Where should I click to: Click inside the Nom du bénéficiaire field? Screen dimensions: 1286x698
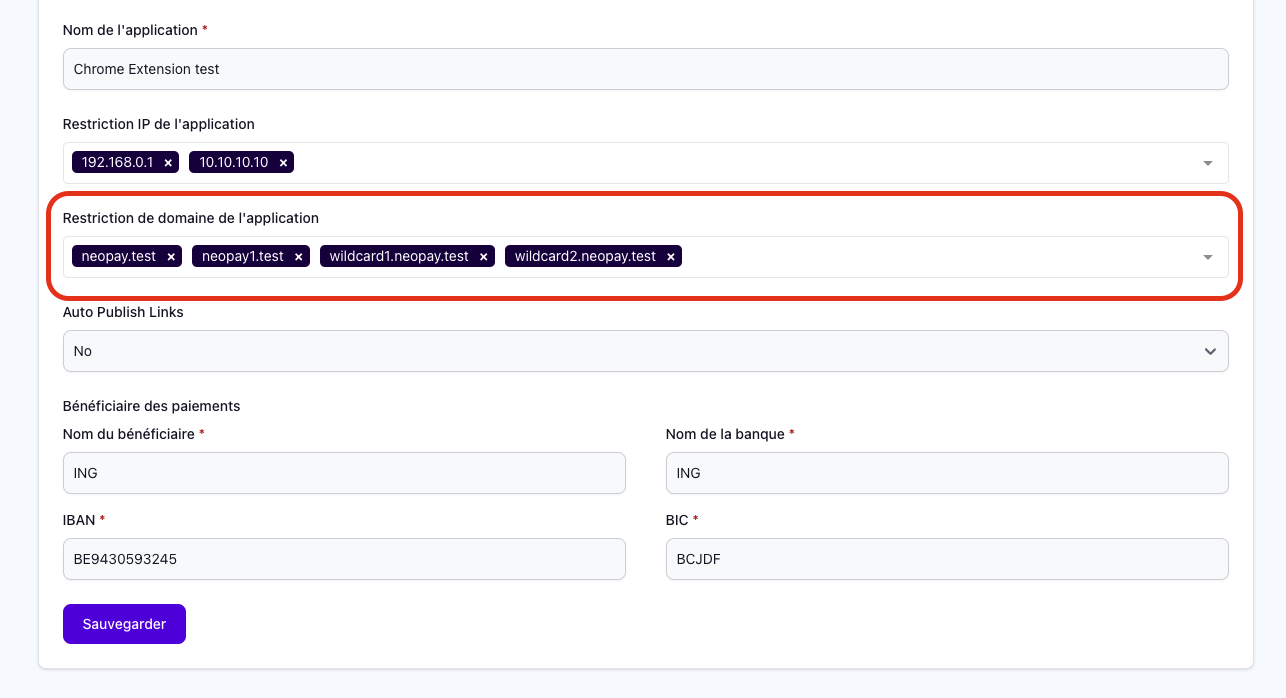click(344, 473)
